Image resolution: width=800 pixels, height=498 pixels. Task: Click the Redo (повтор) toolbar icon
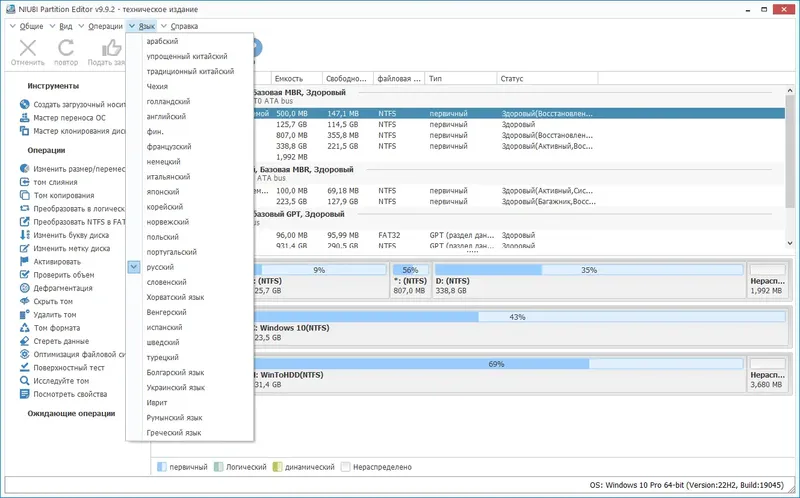pyautogui.click(x=66, y=48)
